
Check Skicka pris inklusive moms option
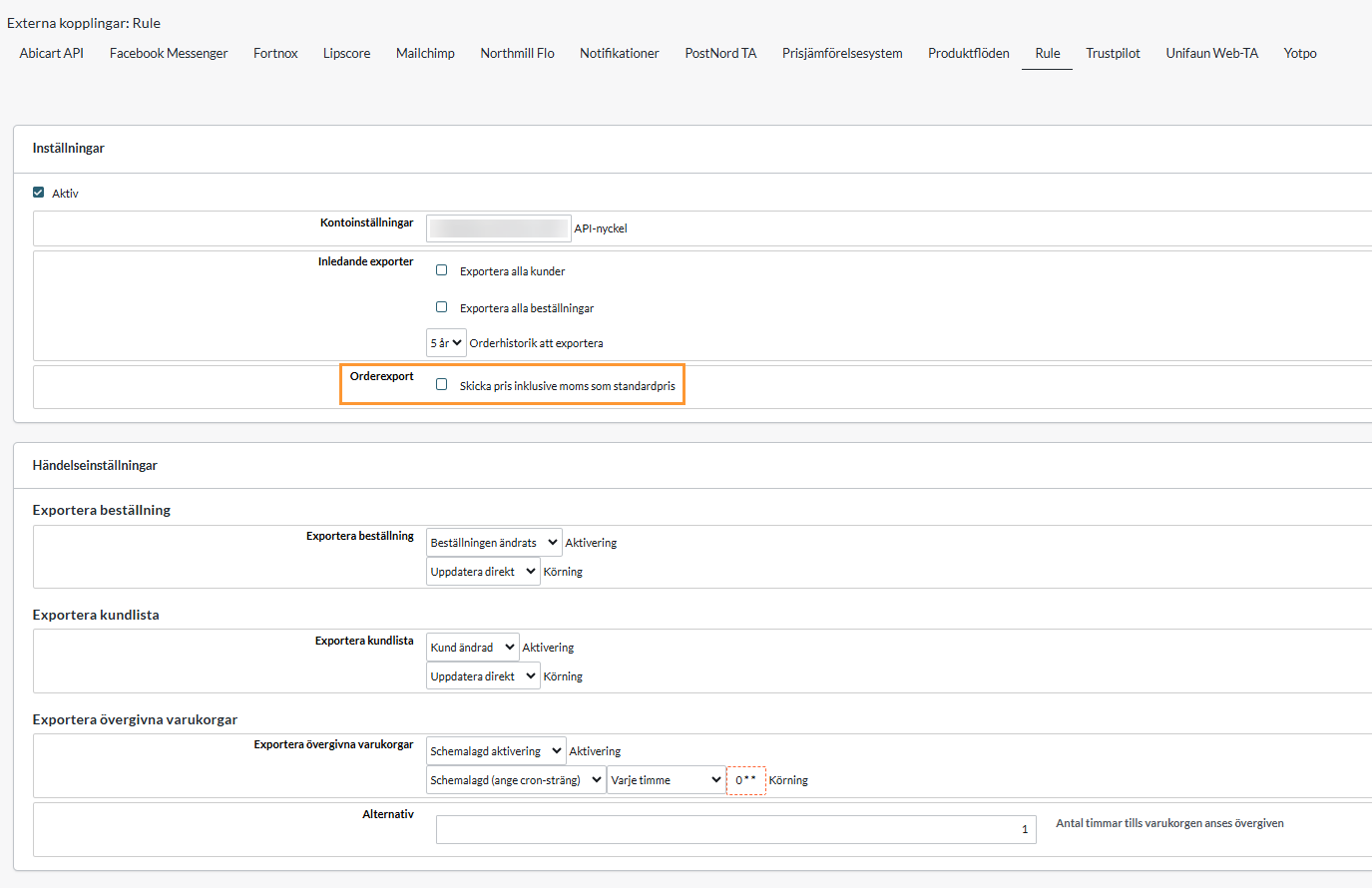[x=441, y=385]
